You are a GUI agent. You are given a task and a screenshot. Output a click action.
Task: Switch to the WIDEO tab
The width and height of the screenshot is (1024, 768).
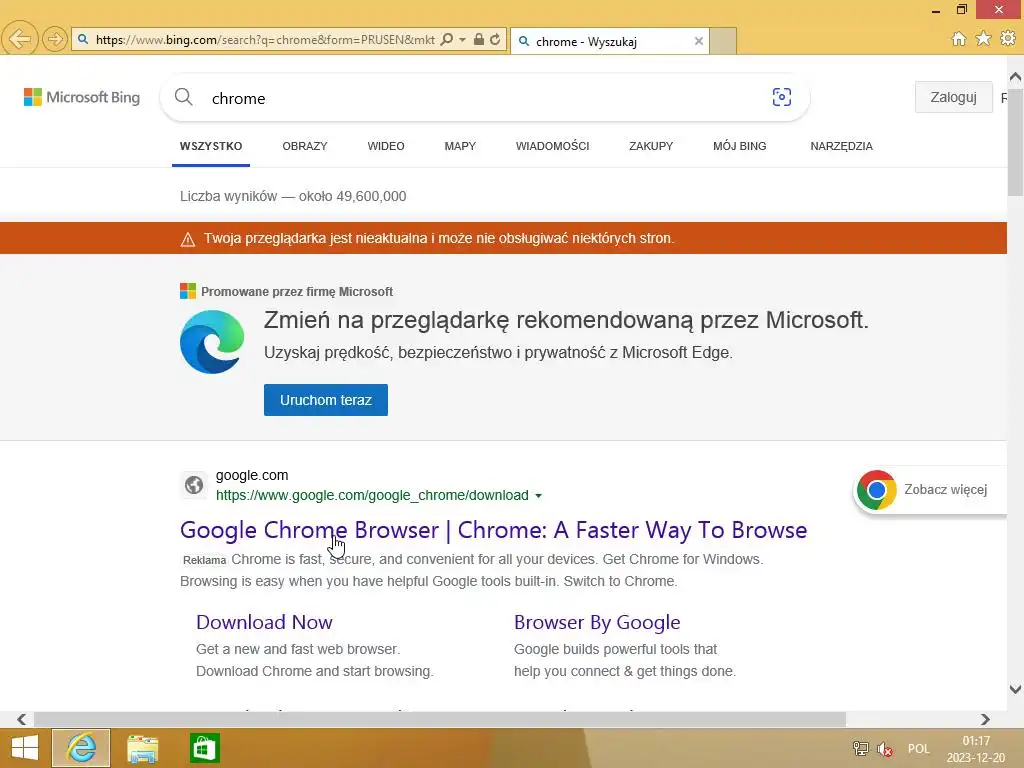[386, 146]
